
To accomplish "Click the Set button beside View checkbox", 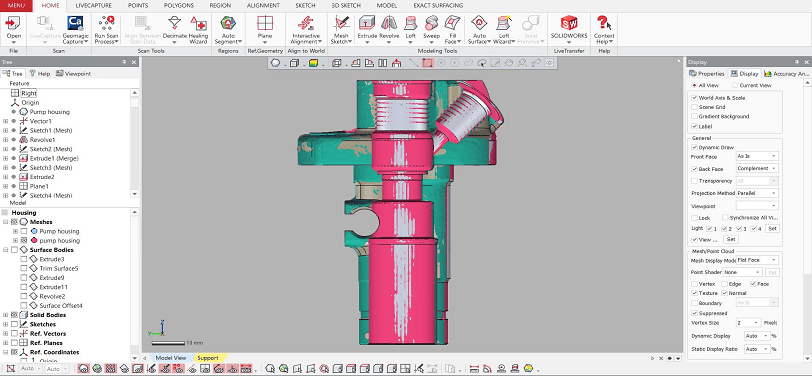I will (730, 239).
